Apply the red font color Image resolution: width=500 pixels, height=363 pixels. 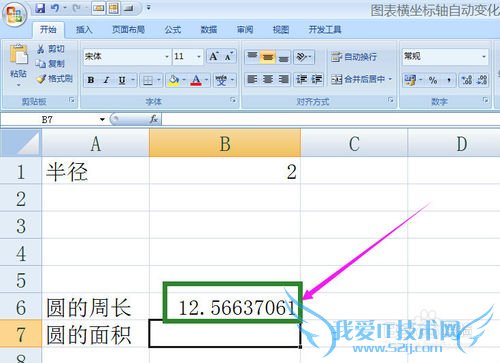point(196,80)
